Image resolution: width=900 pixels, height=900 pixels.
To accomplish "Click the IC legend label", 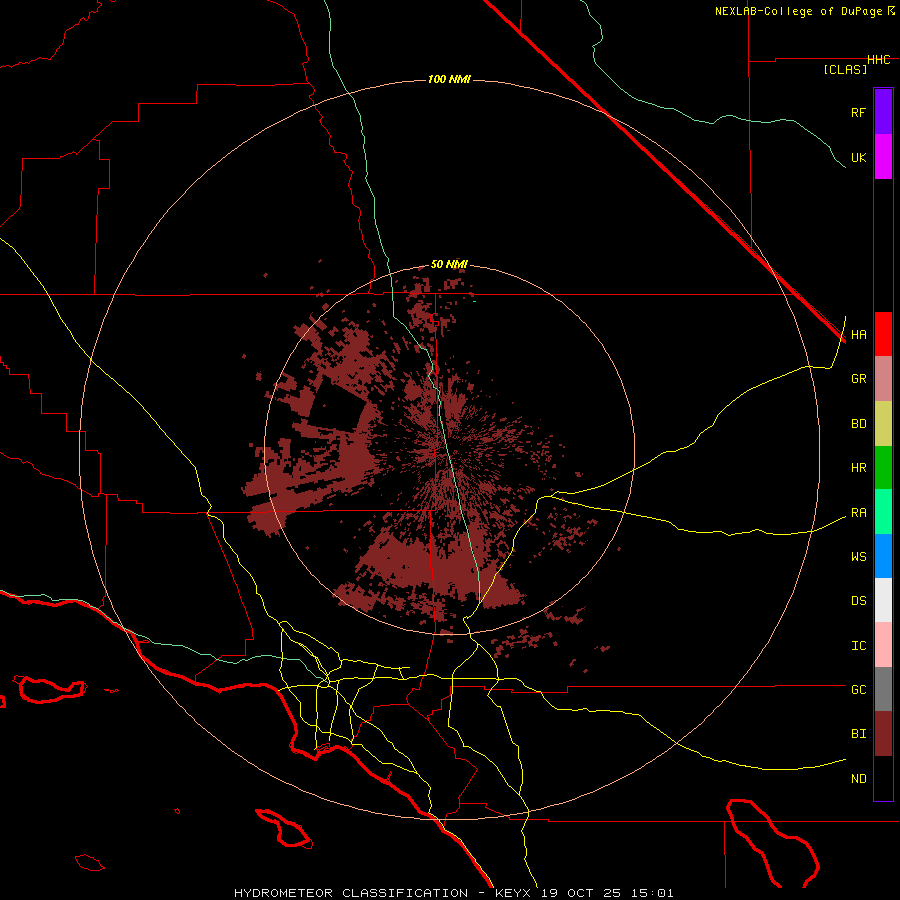I will (858, 646).
